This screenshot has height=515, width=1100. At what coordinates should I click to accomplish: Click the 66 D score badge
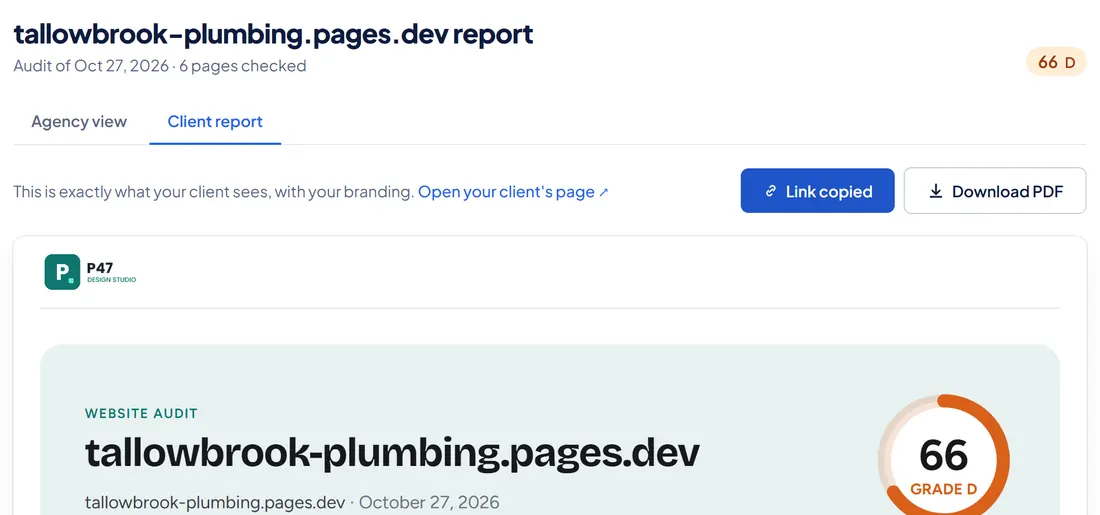coord(1056,62)
